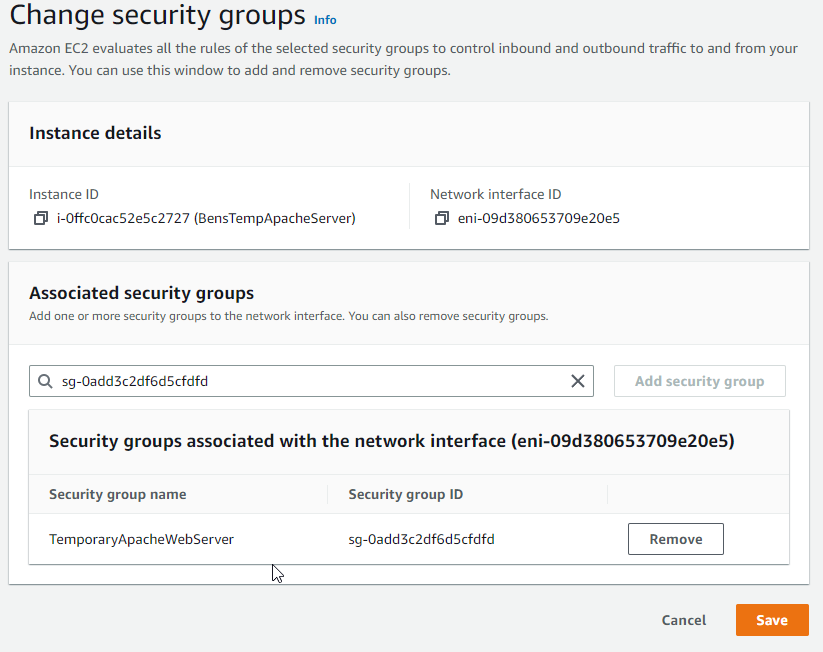Screen dimensions: 823x652
Task: Click the Security group ID column header
Action: (405, 494)
